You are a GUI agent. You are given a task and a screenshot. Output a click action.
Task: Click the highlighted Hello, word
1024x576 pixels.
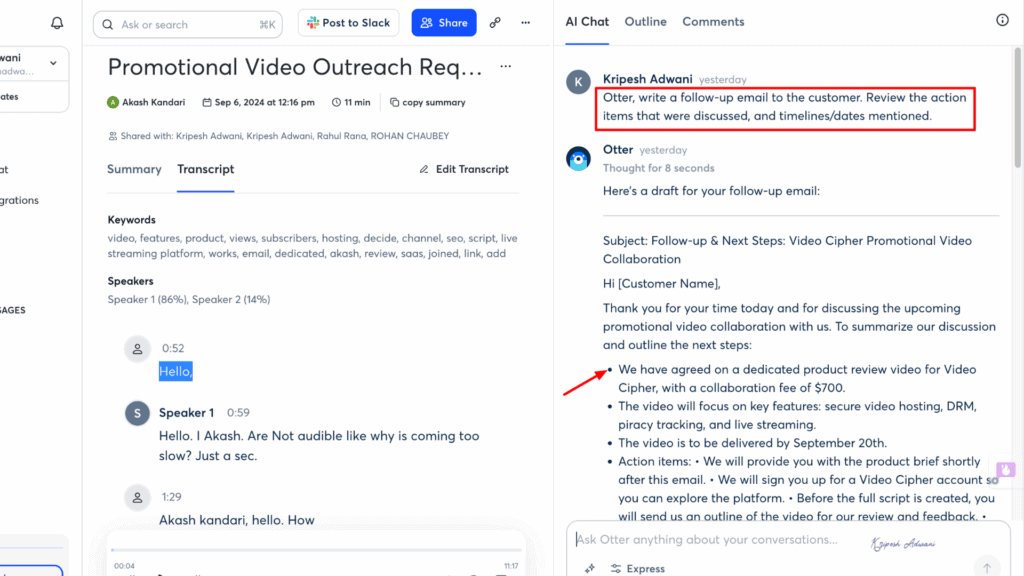click(x=176, y=371)
